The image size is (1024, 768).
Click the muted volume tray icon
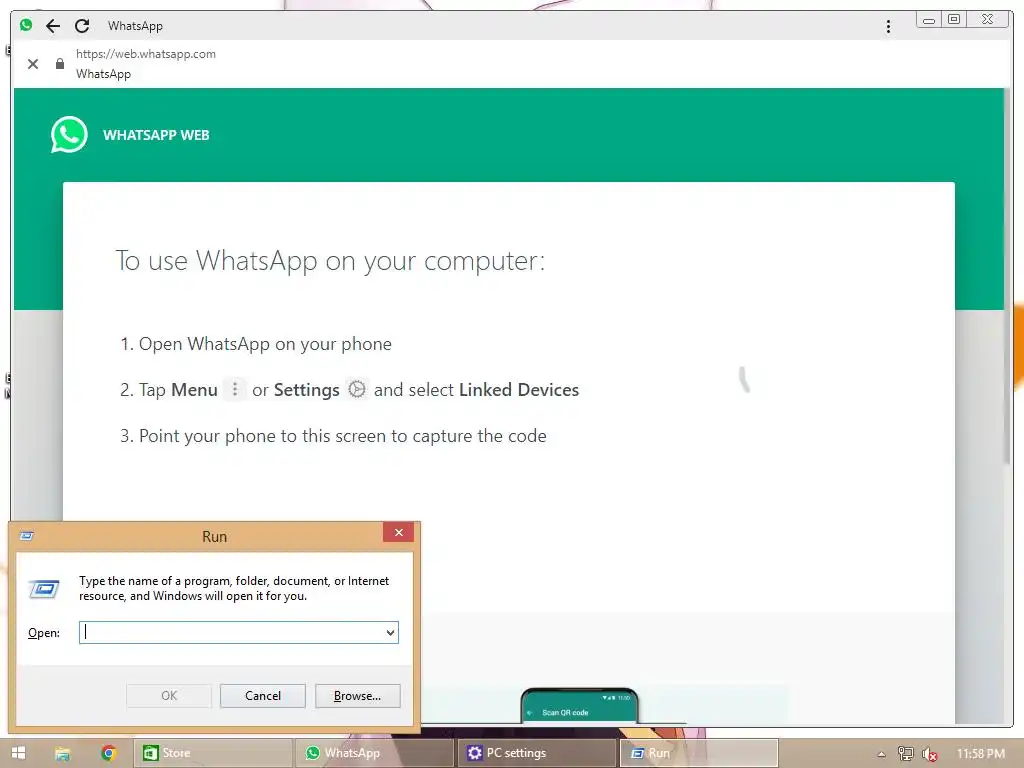tap(930, 754)
